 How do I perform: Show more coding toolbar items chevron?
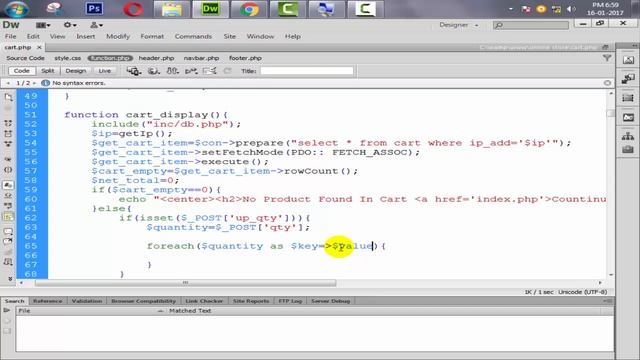click(x=10, y=279)
